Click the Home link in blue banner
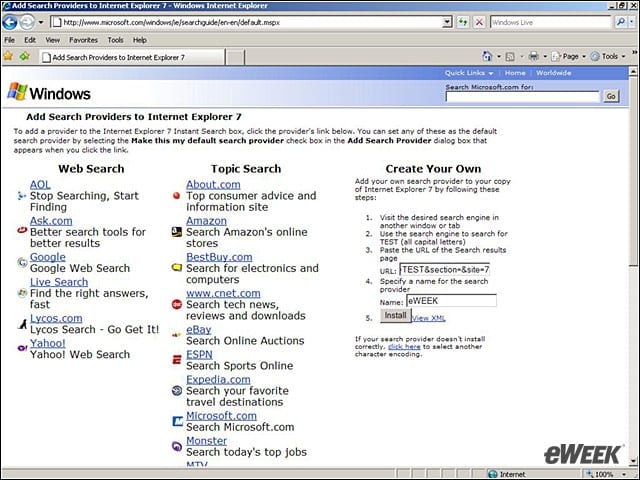The width and height of the screenshot is (640, 480). pyautogui.click(x=515, y=73)
